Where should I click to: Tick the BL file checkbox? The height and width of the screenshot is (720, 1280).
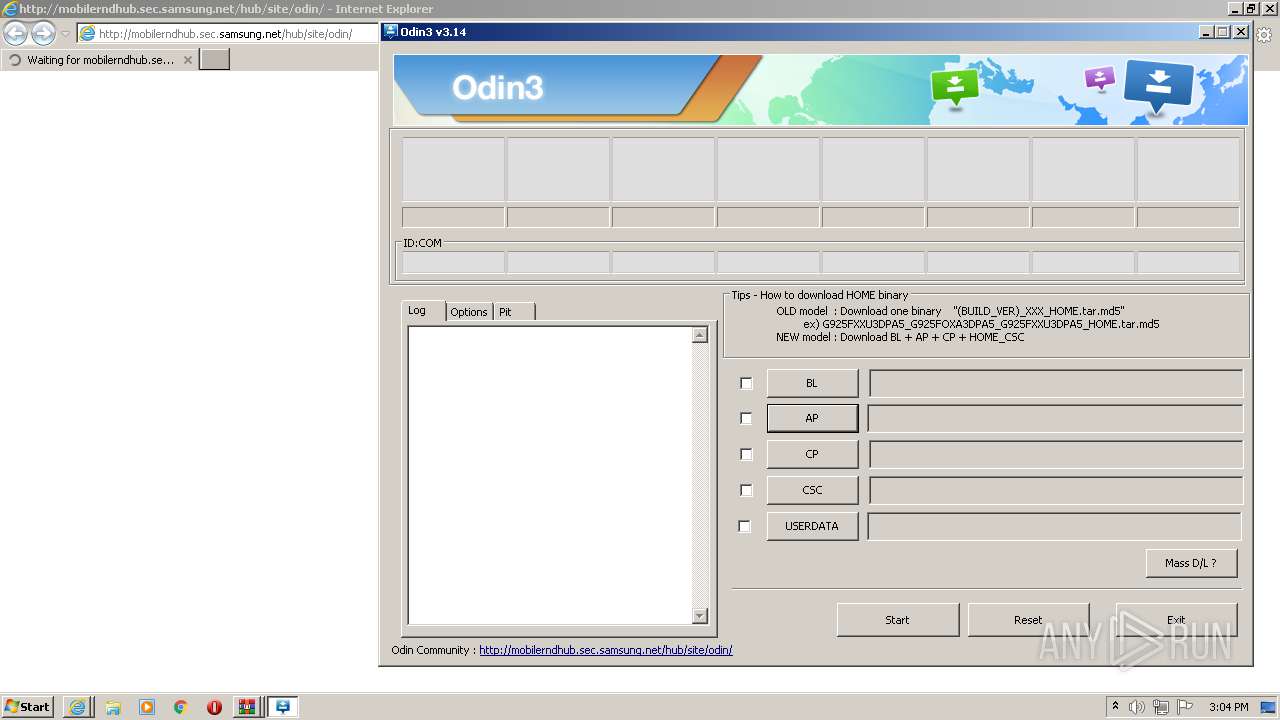pyautogui.click(x=746, y=383)
